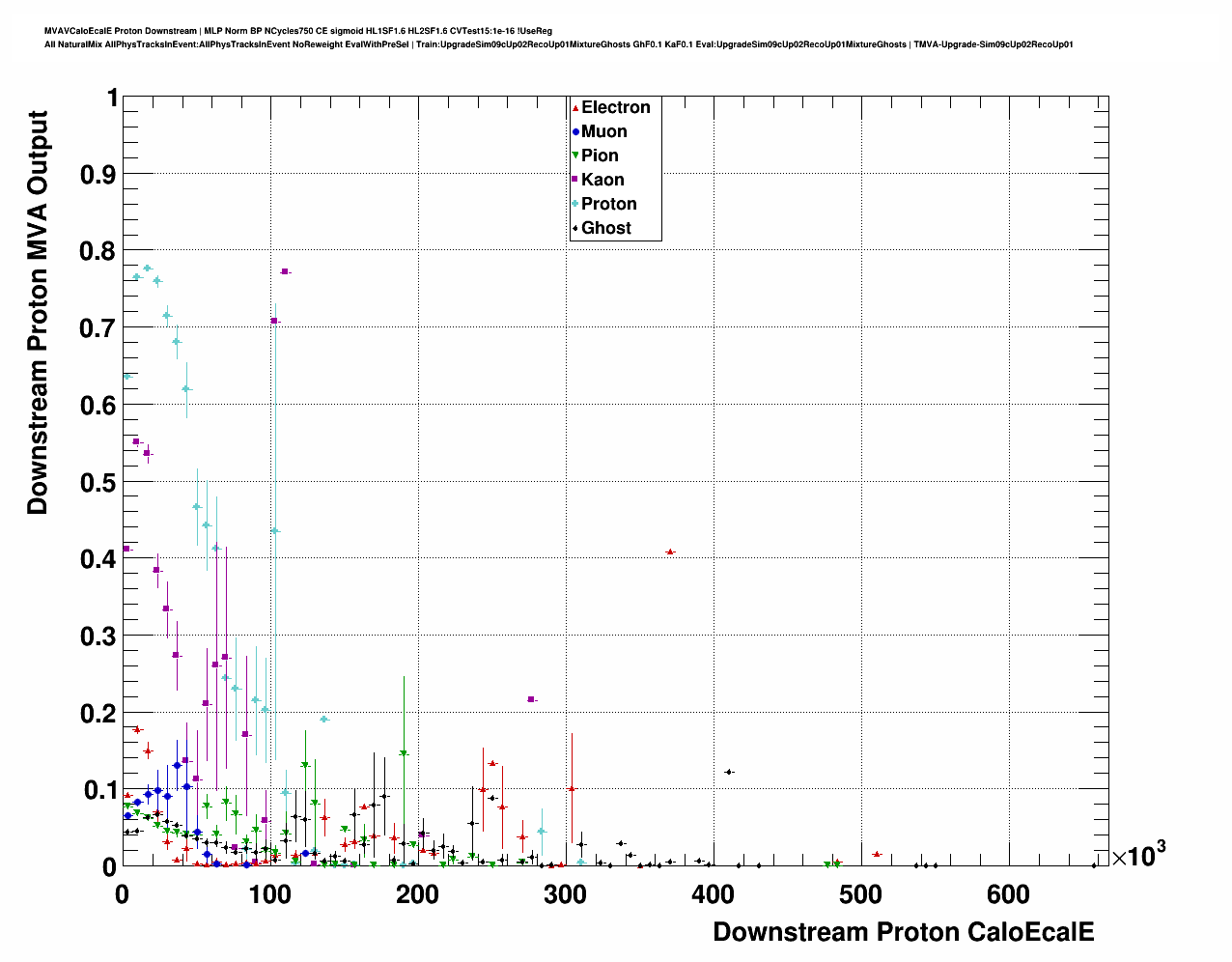Image resolution: width=1232 pixels, height=962 pixels.
Task: Click the y-axis tick label 0.9
Action: click(98, 175)
